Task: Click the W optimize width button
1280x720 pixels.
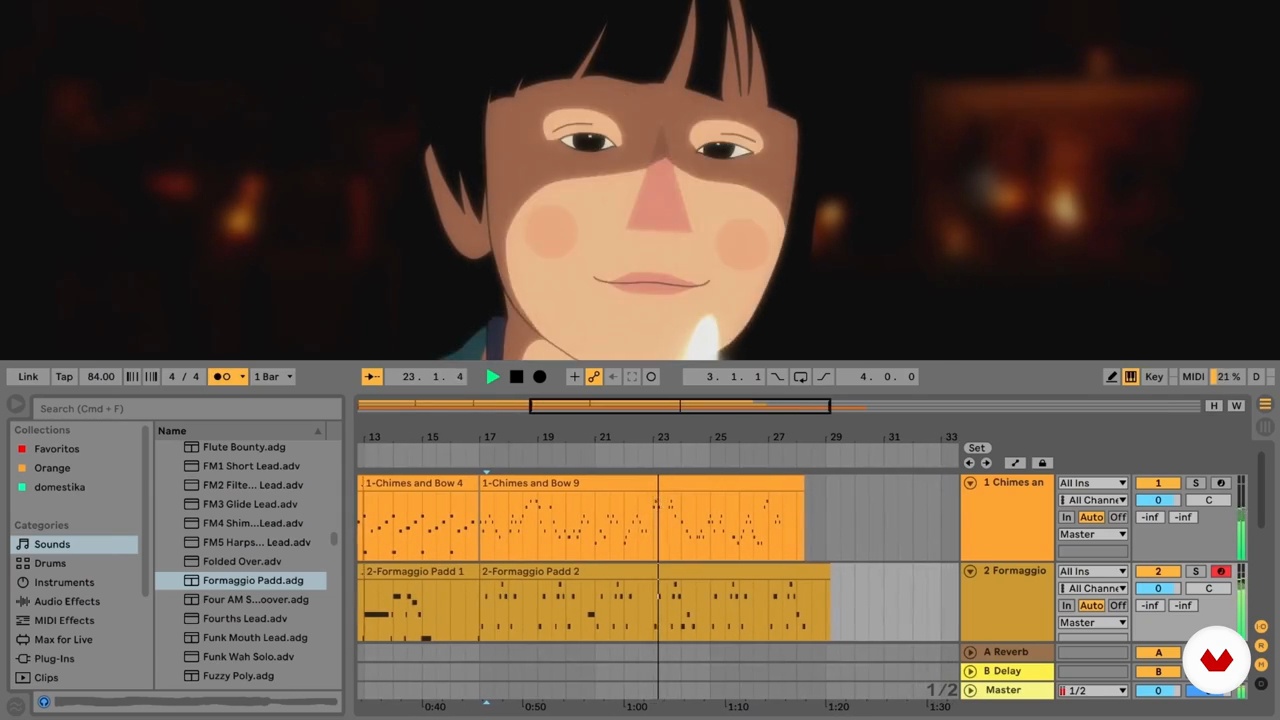Action: (1236, 406)
